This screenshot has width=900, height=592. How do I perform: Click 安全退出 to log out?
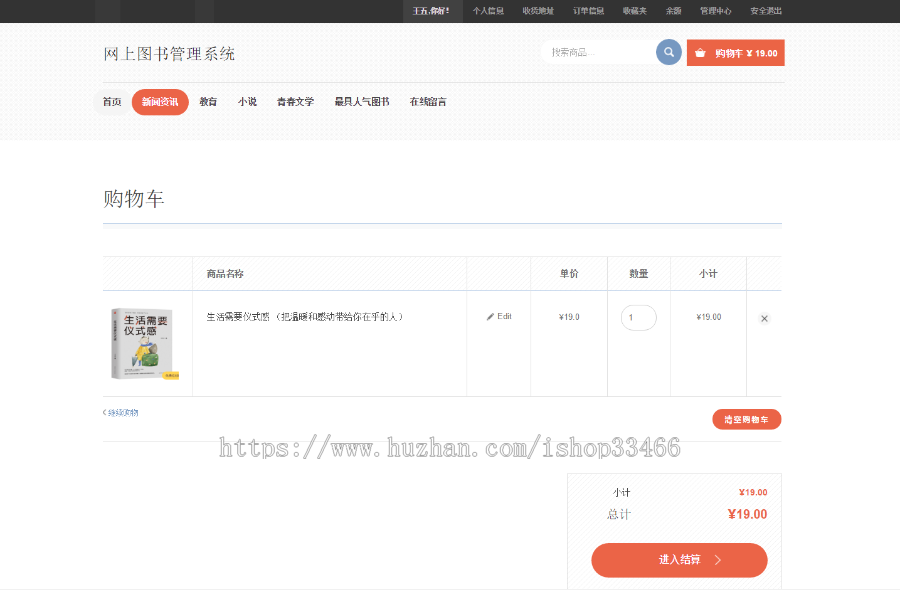click(x=766, y=11)
